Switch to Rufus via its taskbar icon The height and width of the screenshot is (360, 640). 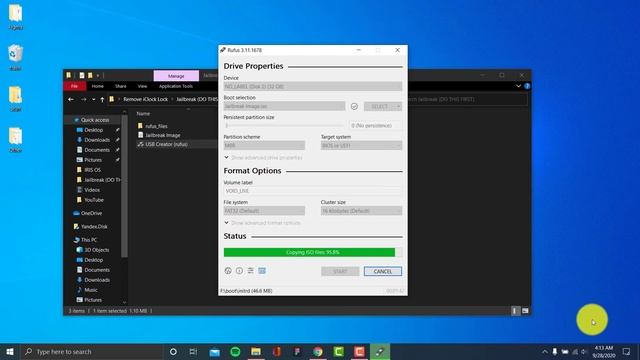click(380, 351)
